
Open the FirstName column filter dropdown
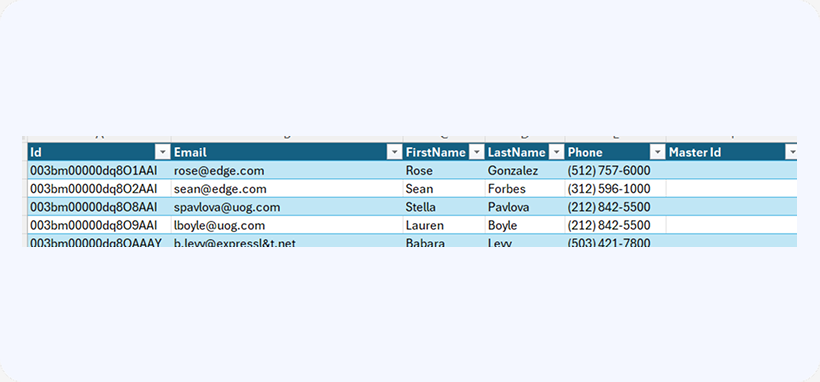coord(476,152)
